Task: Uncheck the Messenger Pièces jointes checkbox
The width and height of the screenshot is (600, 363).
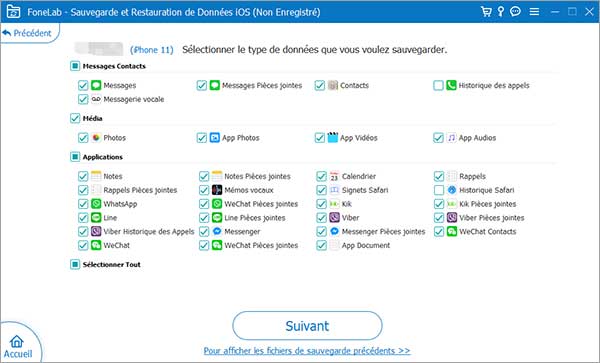Action: coord(321,231)
